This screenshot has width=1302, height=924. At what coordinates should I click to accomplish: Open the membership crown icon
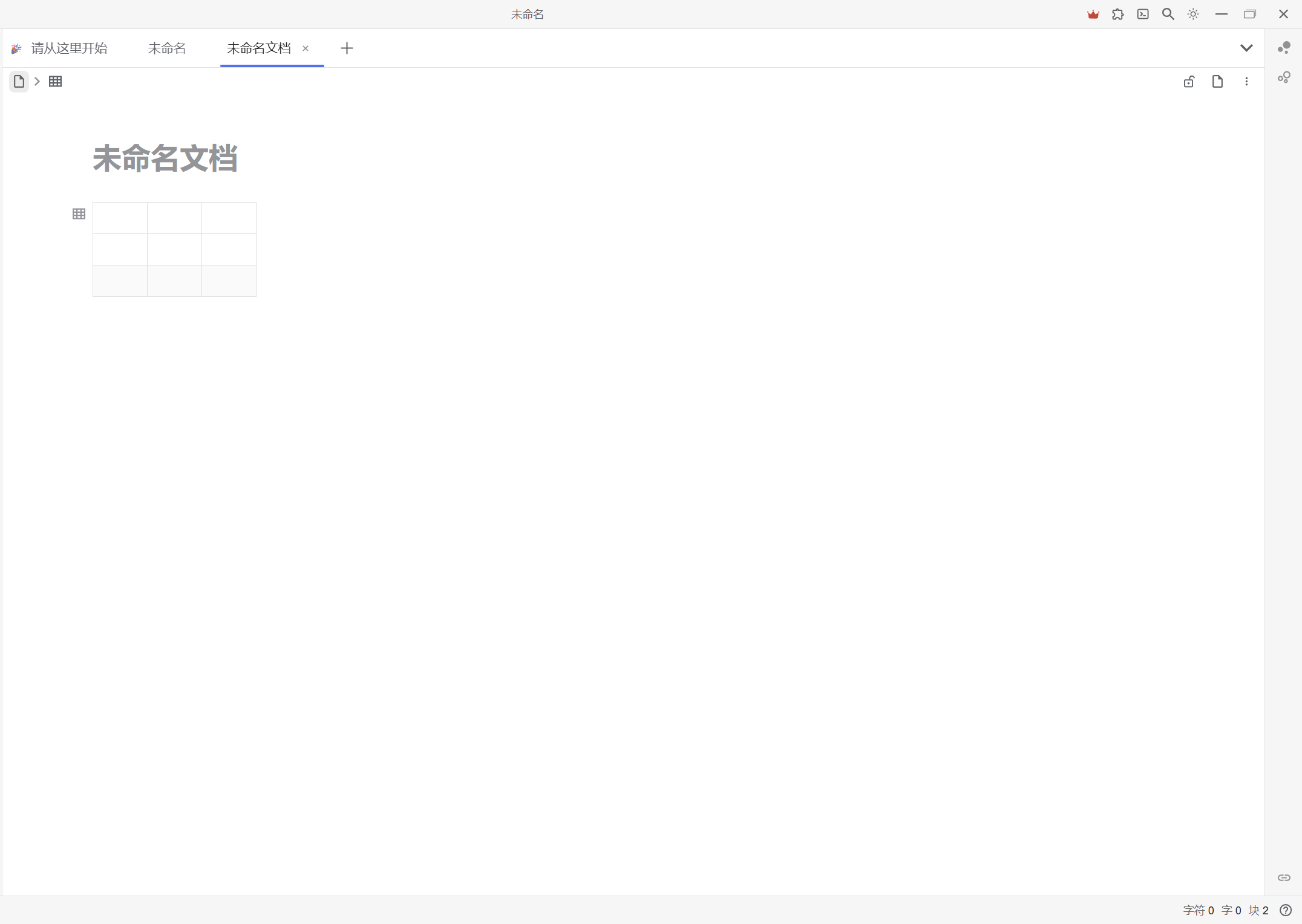[1093, 13]
